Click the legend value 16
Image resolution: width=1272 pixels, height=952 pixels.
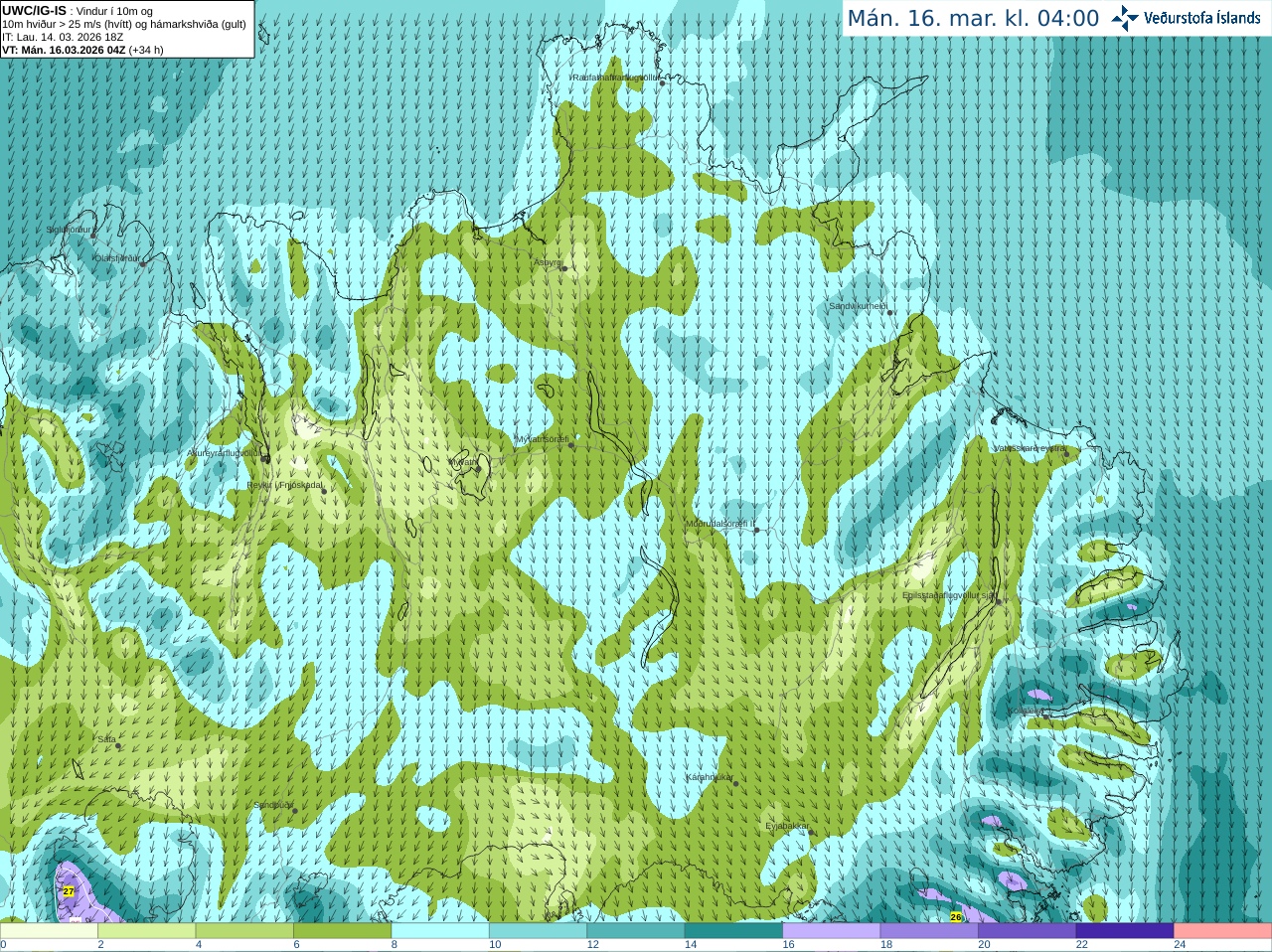pyautogui.click(x=788, y=945)
